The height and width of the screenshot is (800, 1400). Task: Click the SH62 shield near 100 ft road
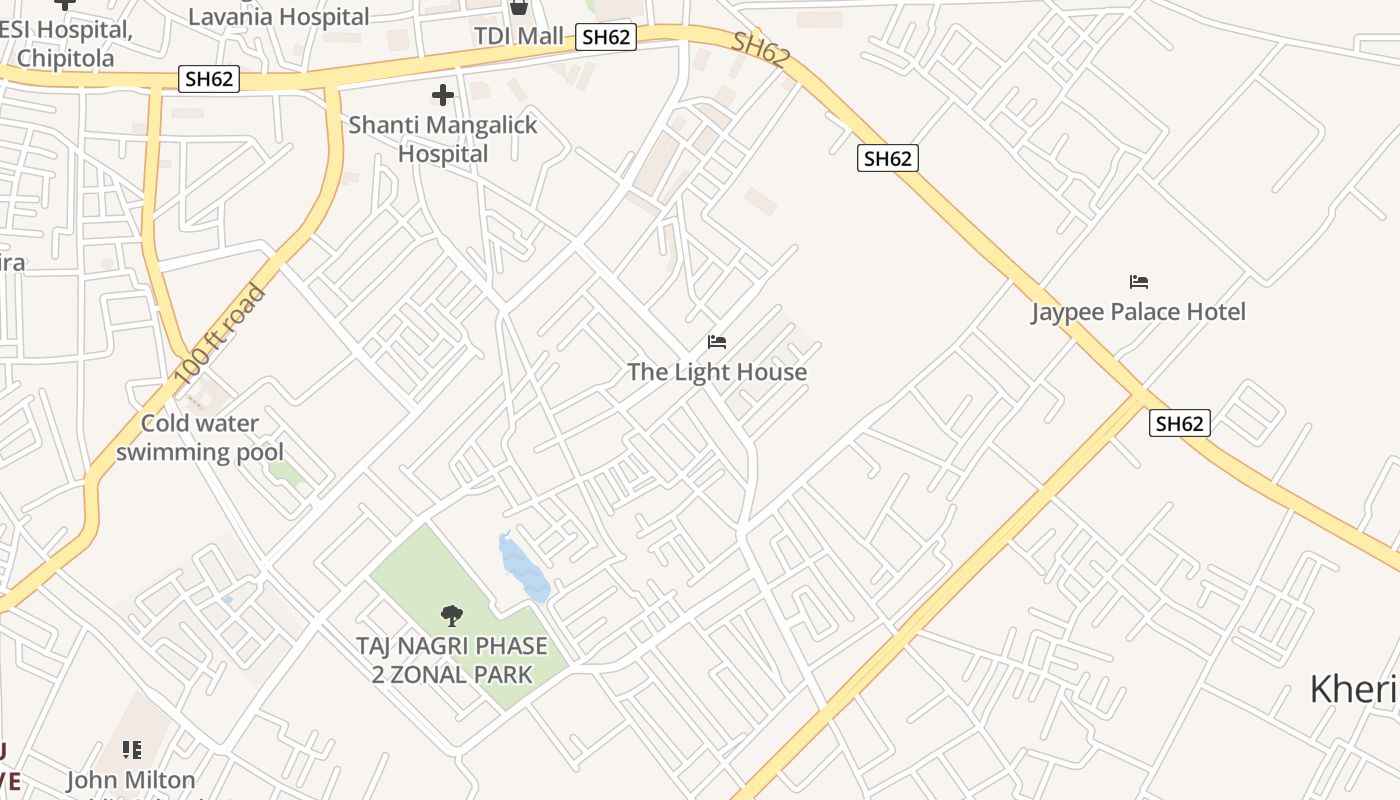(210, 79)
